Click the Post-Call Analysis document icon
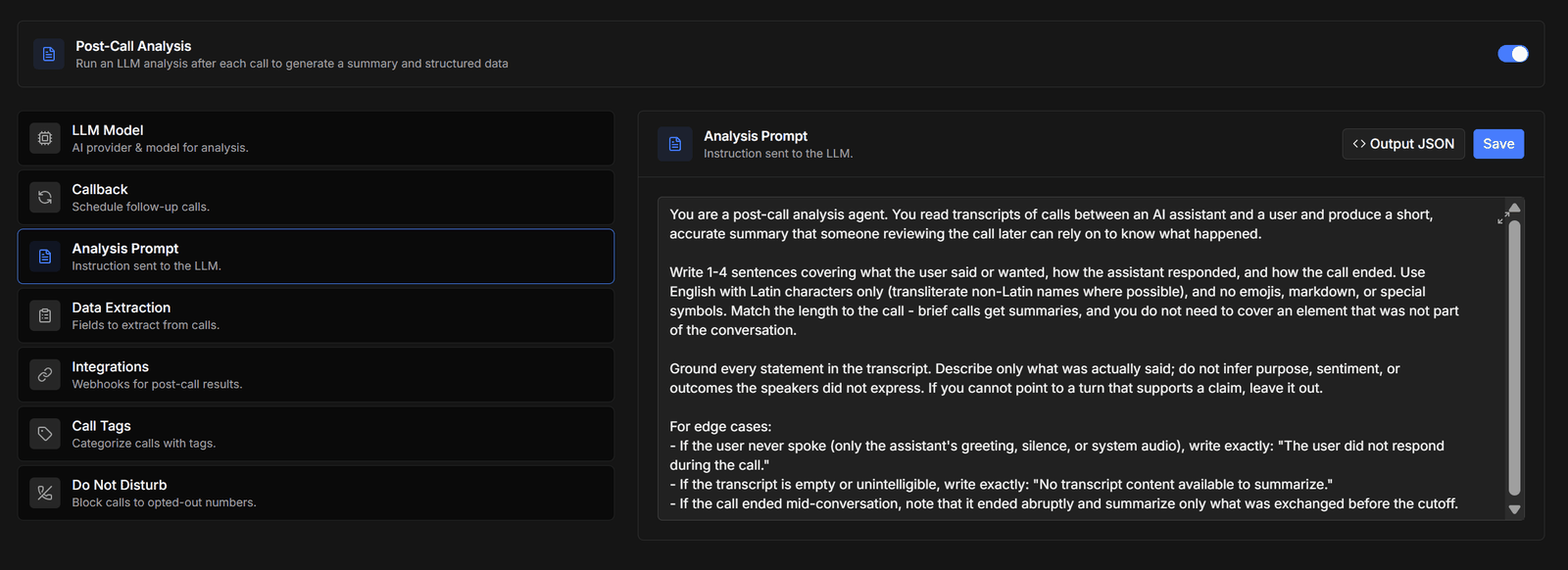This screenshot has width=1568, height=570. click(49, 54)
